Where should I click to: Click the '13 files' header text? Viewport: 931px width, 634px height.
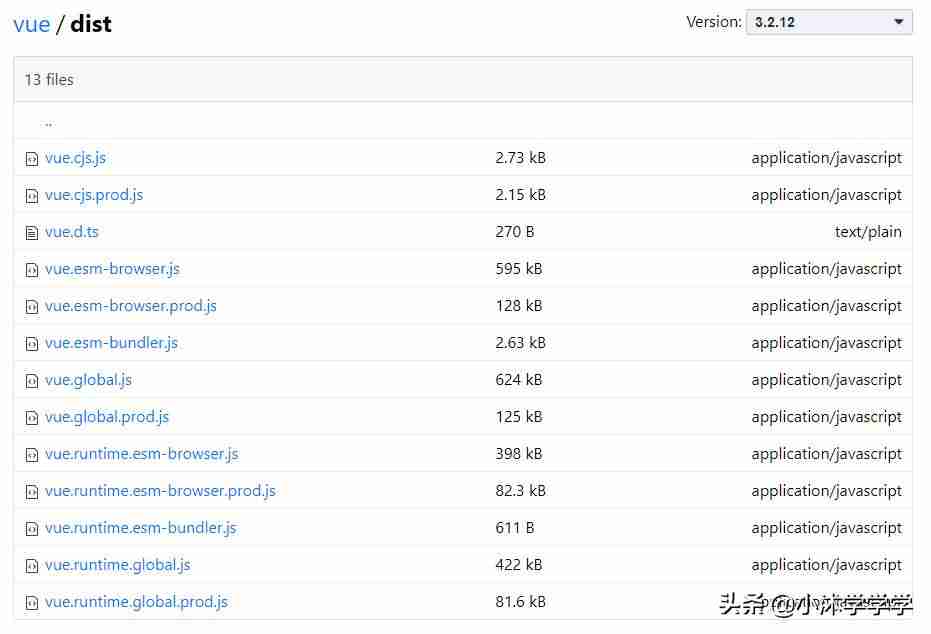point(49,80)
